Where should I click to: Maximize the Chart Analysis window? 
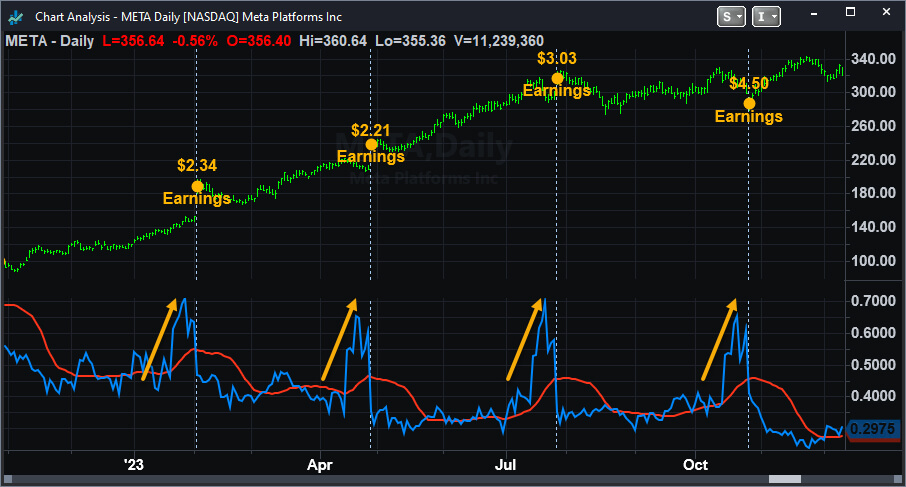click(x=851, y=12)
